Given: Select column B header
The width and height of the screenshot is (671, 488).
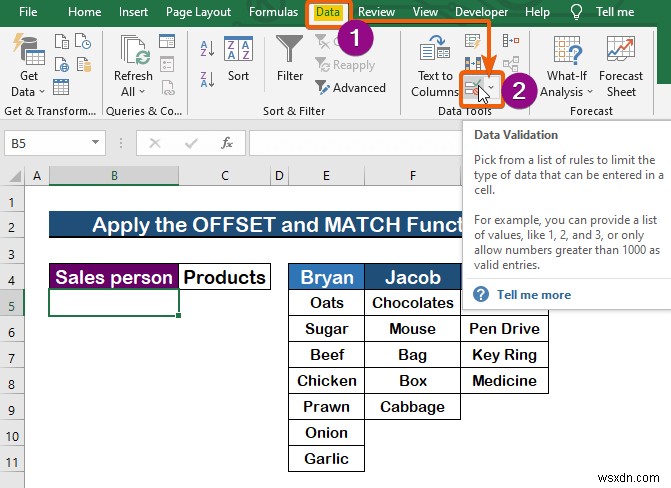Looking at the screenshot, I should tap(114, 176).
